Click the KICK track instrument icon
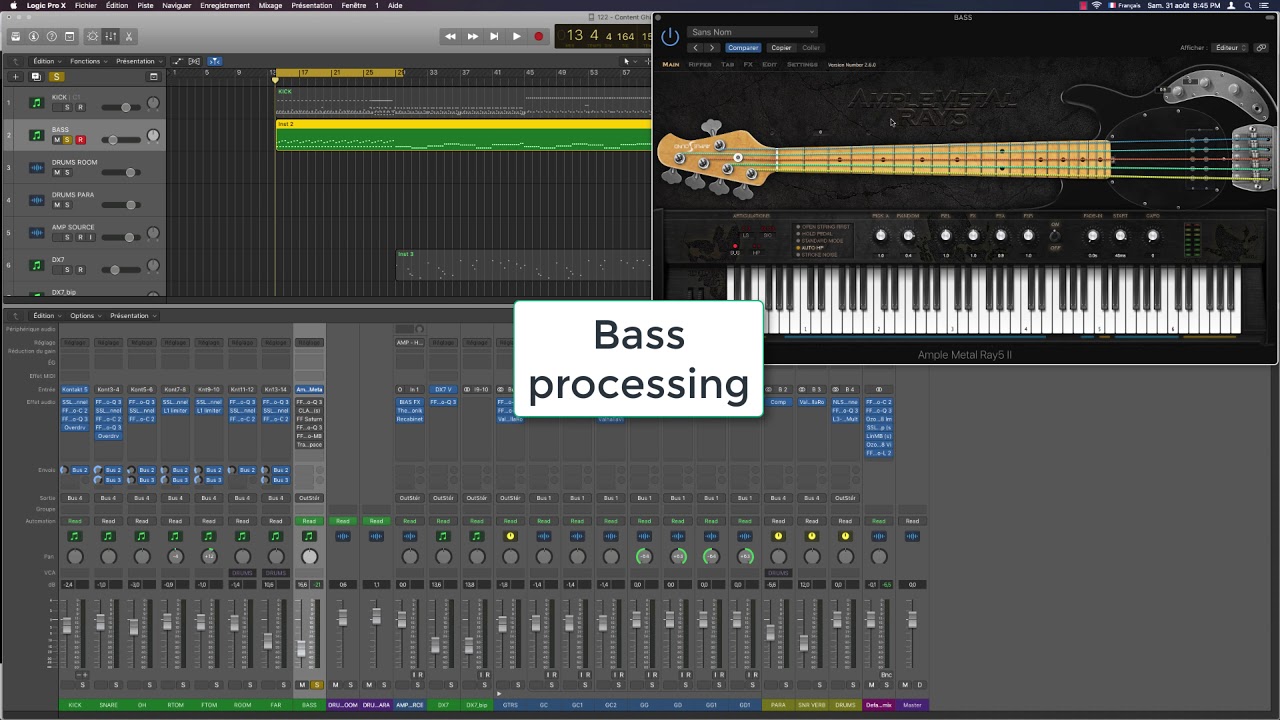Screen dimensions: 1280x720 pos(37,102)
